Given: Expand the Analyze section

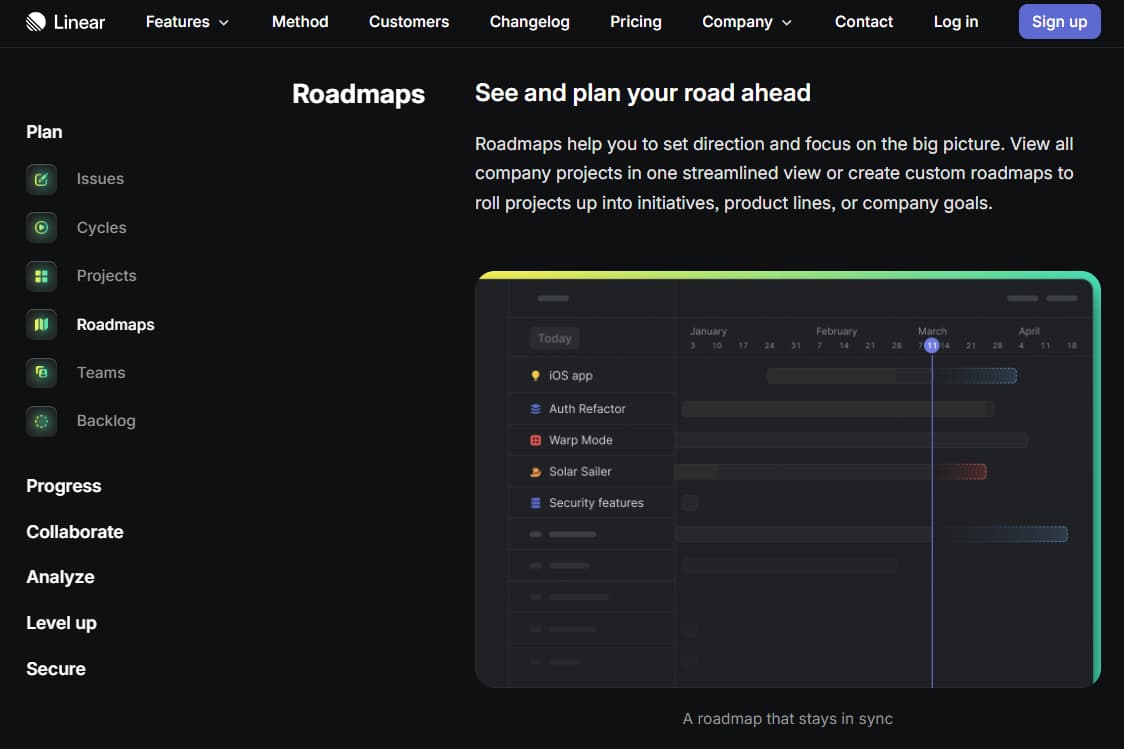Looking at the screenshot, I should click(x=60, y=577).
